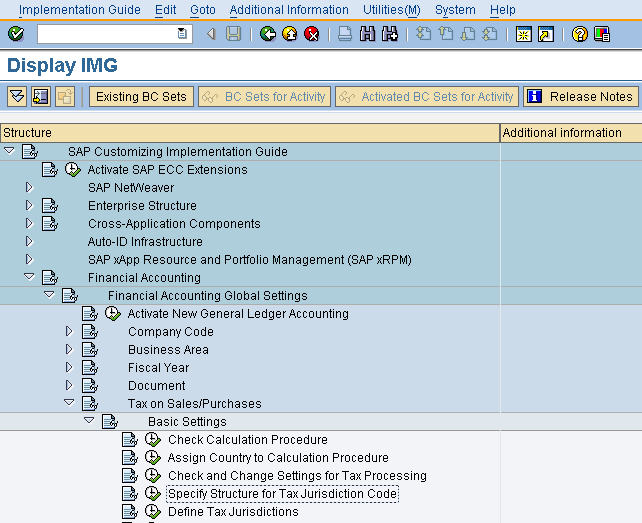Expand the Cross-Application Components node

29,223
